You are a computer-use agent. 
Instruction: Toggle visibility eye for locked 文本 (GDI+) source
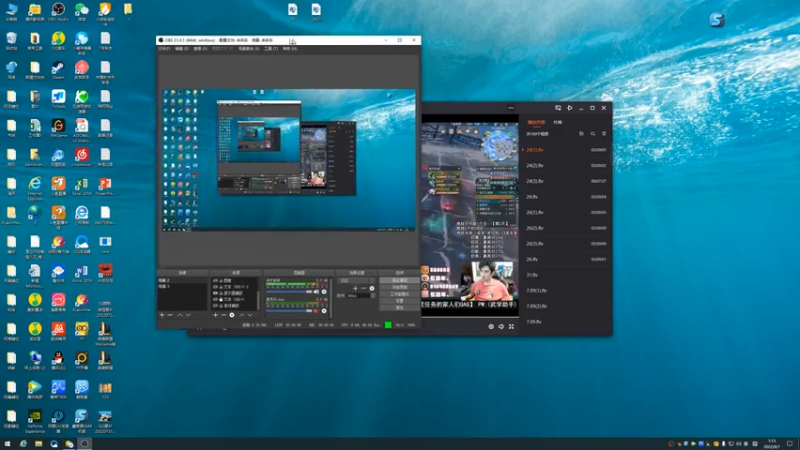point(215,299)
